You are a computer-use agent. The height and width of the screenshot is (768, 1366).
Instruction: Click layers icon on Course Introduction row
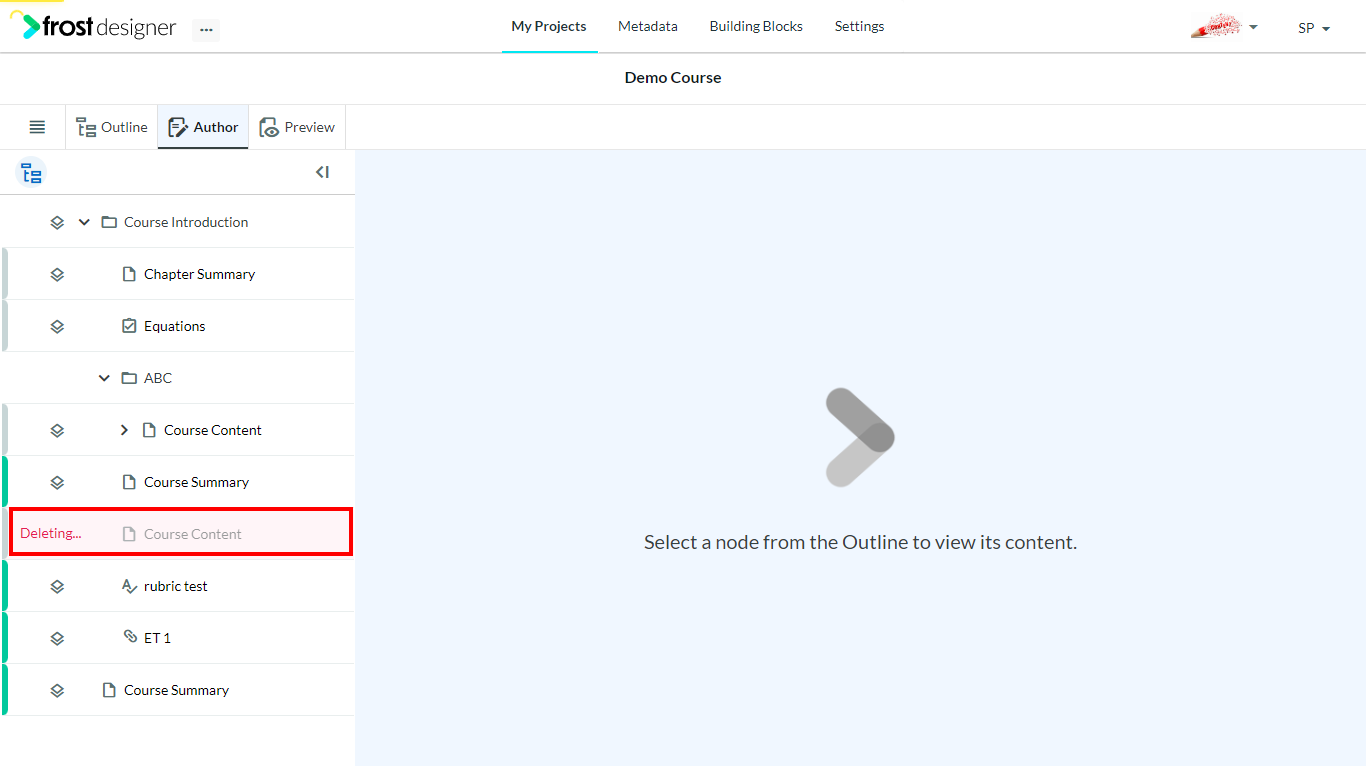57,222
